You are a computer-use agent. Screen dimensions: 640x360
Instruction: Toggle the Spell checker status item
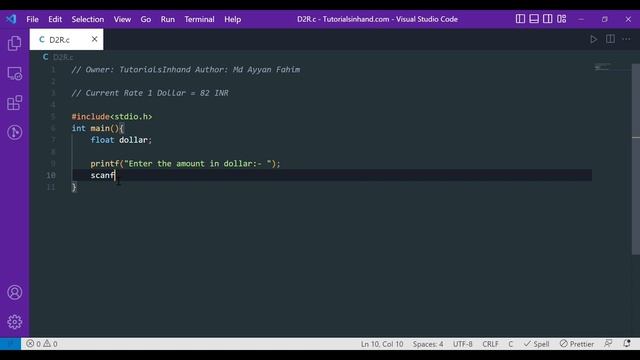click(537, 344)
